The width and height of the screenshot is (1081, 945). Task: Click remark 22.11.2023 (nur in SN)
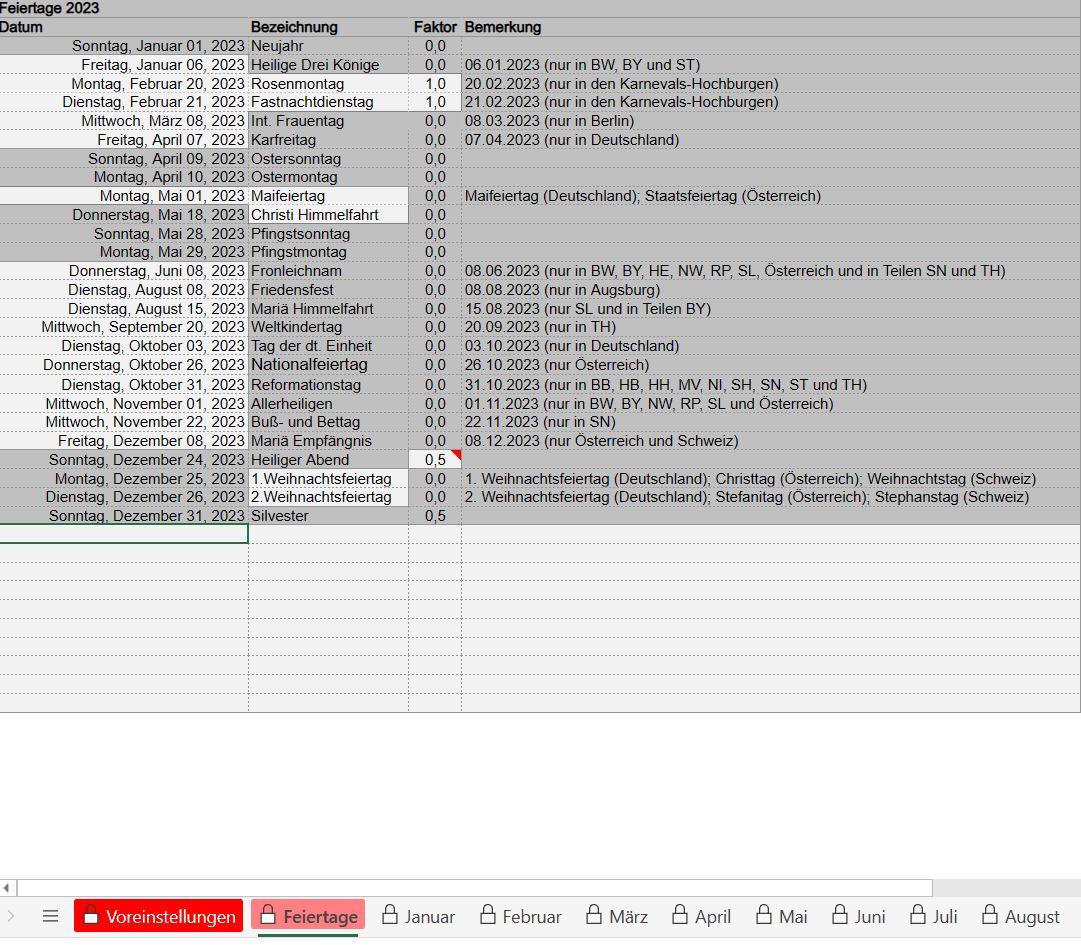[x=771, y=422]
